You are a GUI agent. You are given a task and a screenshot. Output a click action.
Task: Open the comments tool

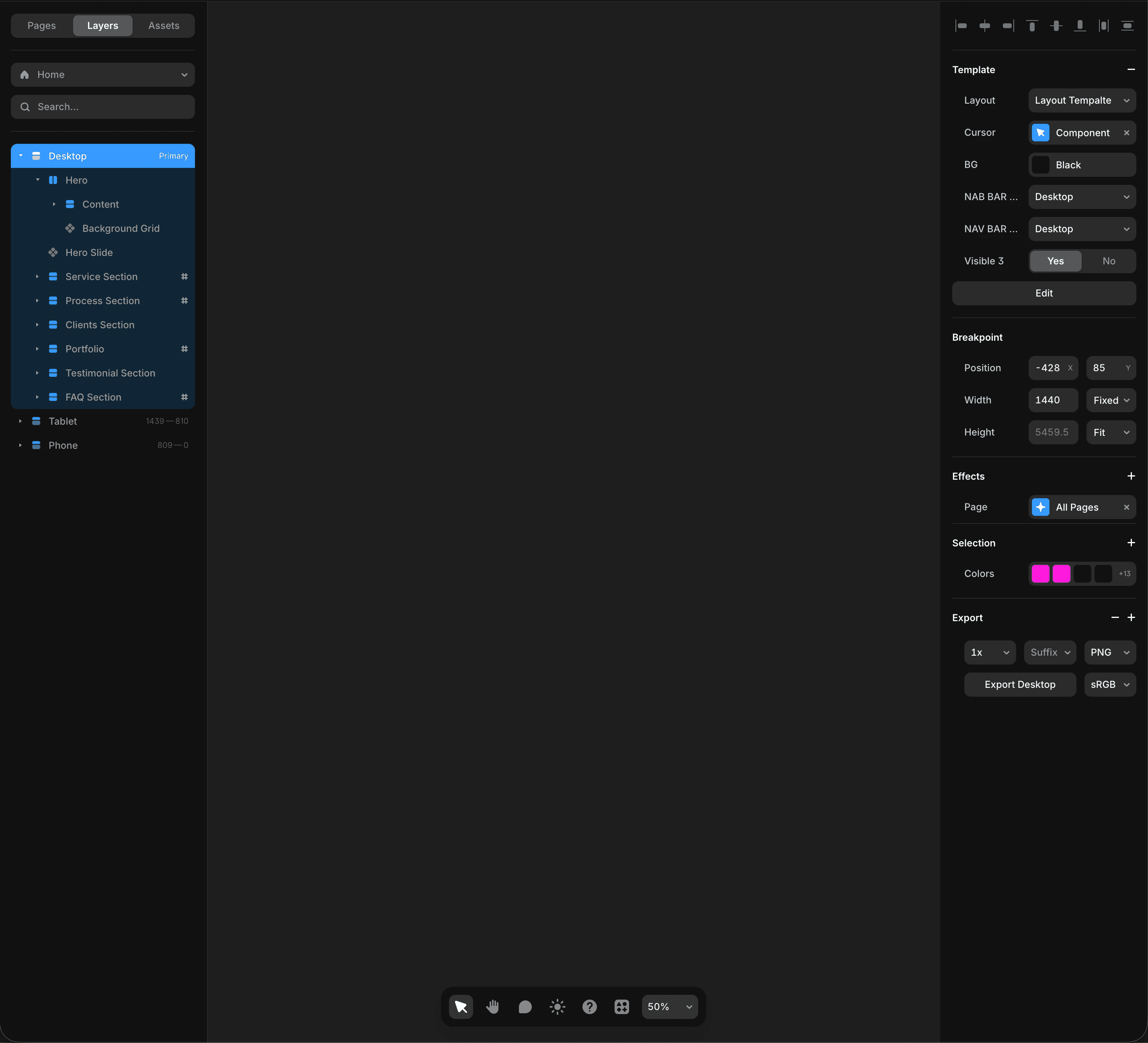tap(525, 1006)
